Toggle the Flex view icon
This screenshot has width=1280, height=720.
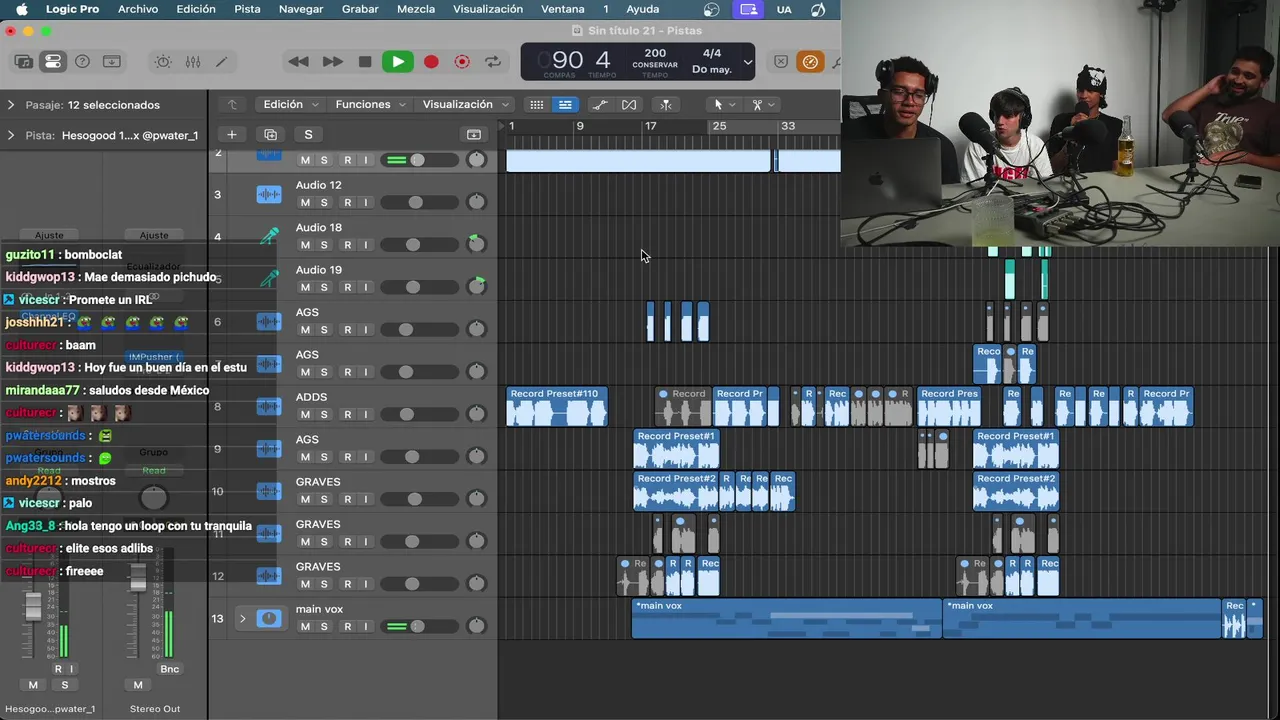(629, 104)
